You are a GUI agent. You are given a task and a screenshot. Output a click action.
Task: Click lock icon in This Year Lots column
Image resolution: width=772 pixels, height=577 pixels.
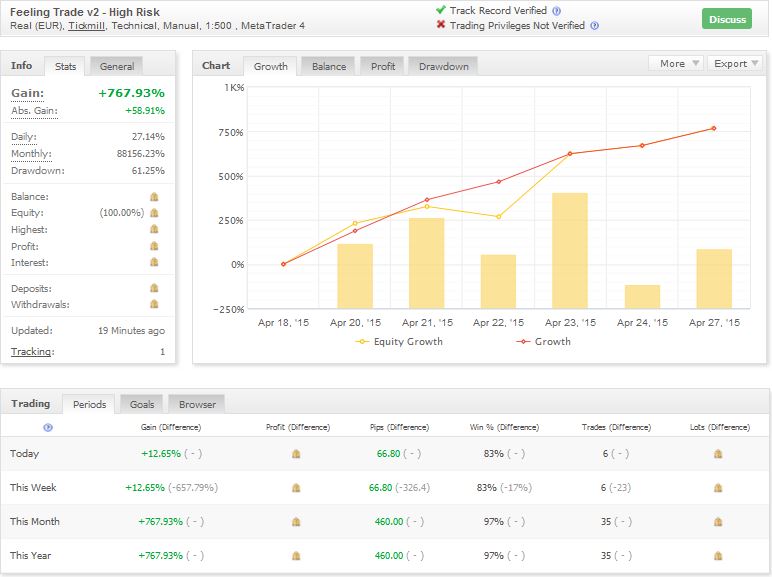[x=719, y=556]
